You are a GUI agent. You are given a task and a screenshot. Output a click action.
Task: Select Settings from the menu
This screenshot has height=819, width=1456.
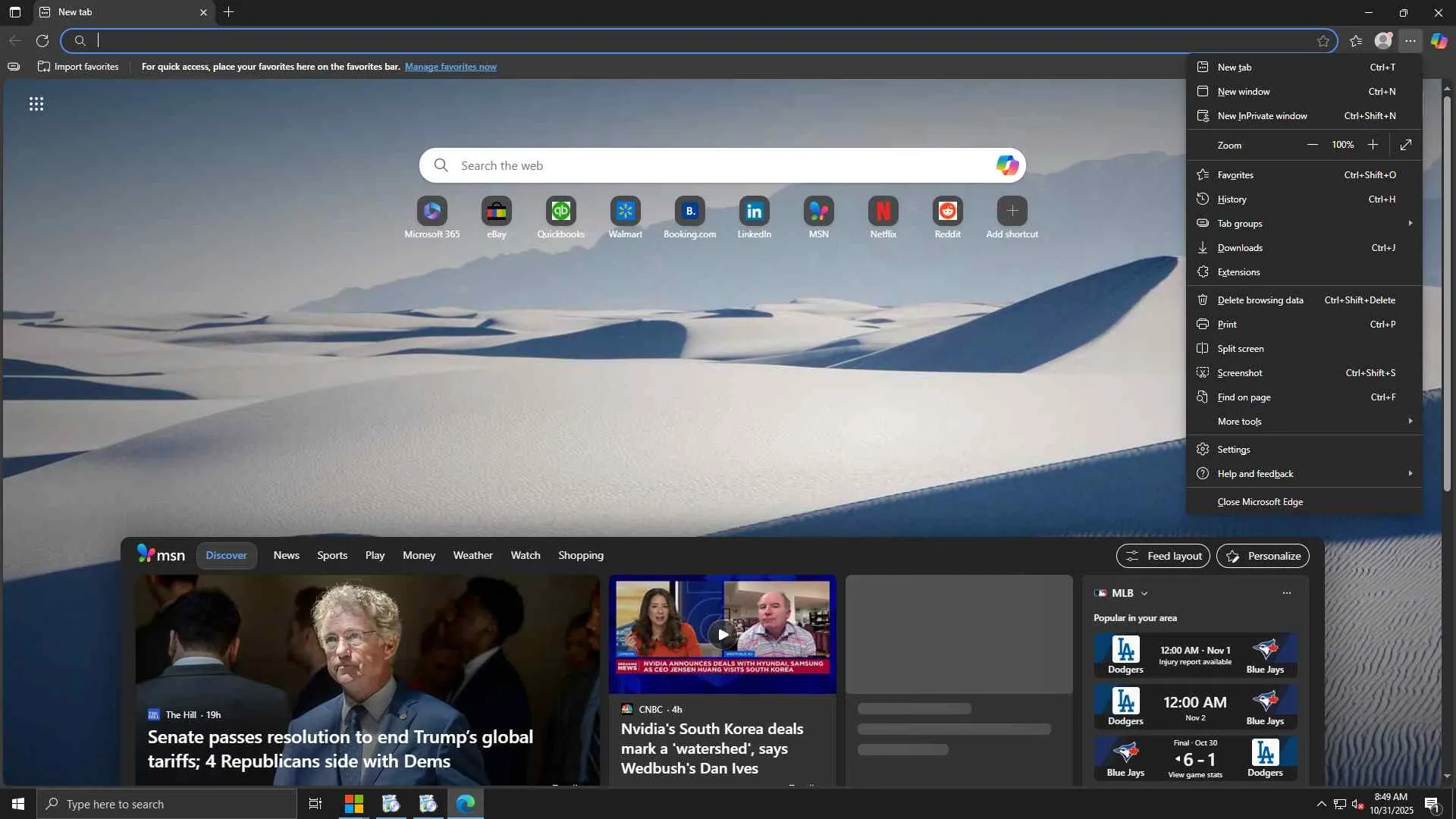point(1234,450)
